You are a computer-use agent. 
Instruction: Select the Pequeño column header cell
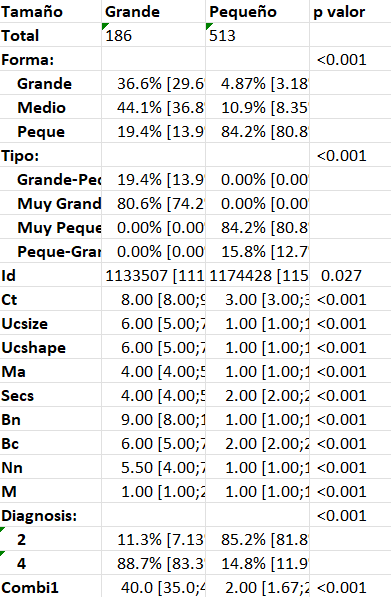[x=257, y=11]
